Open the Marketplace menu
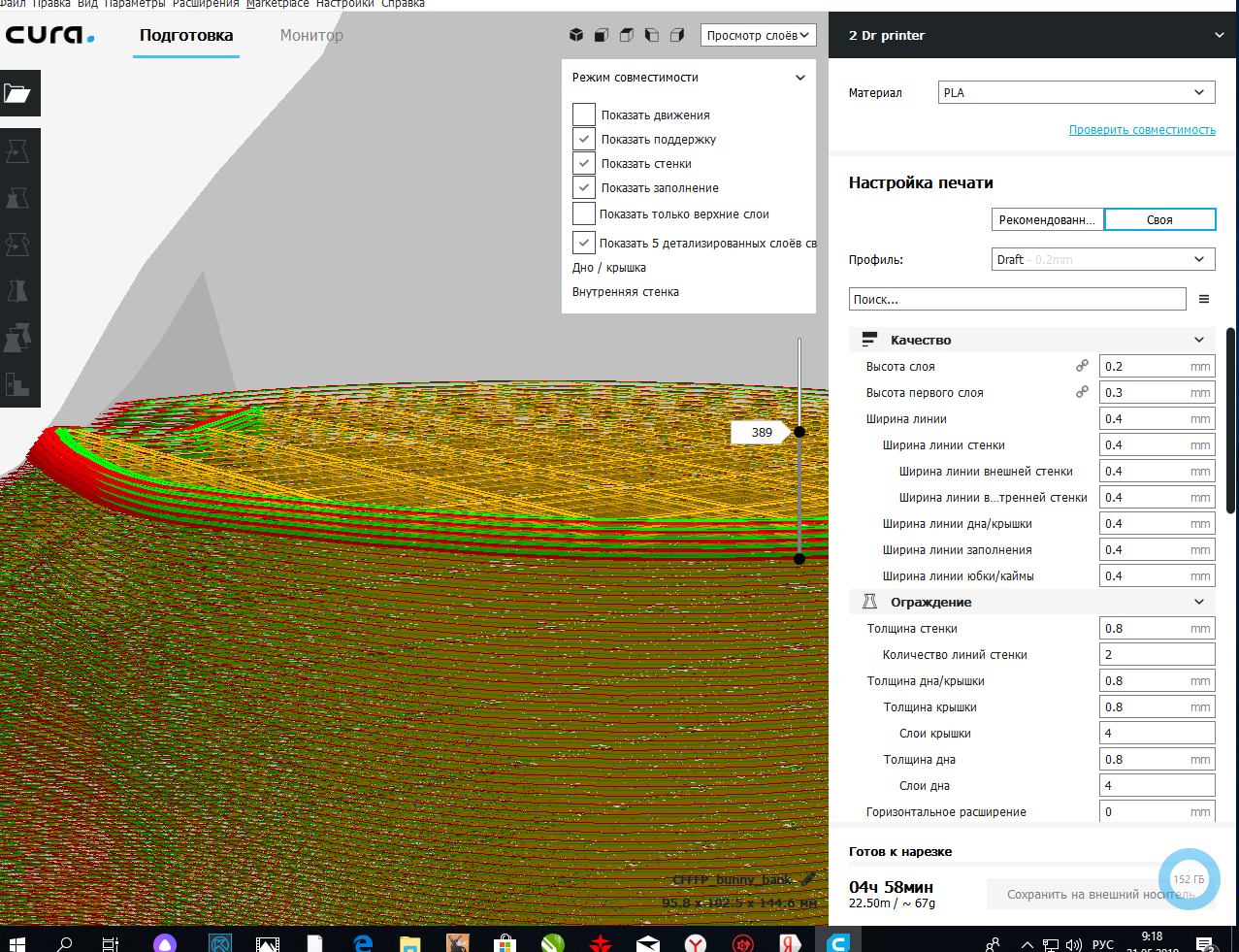Image resolution: width=1239 pixels, height=952 pixels. pos(277,4)
